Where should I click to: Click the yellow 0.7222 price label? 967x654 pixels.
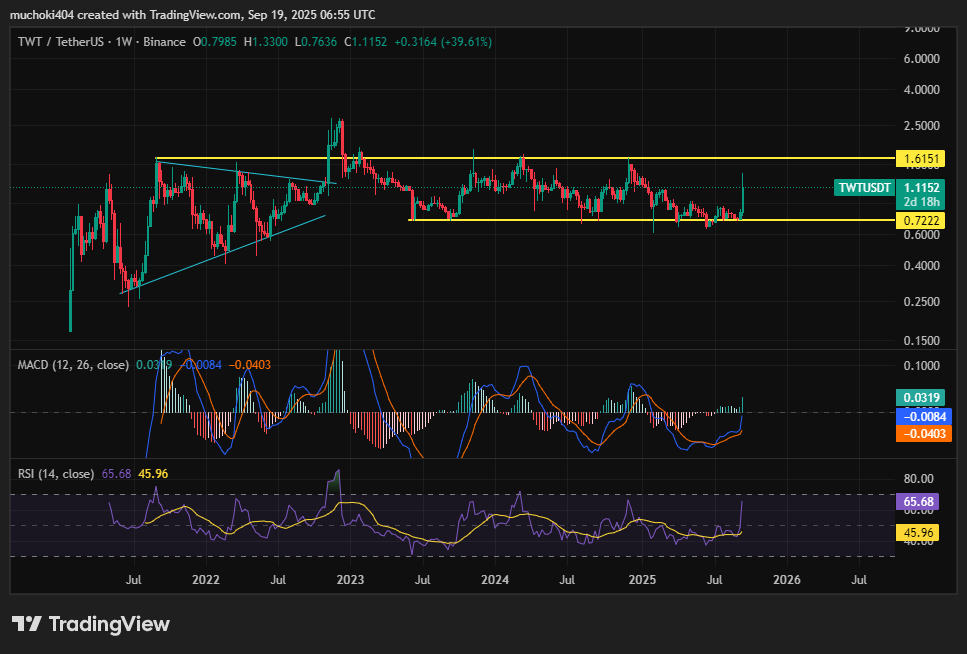(x=921, y=220)
